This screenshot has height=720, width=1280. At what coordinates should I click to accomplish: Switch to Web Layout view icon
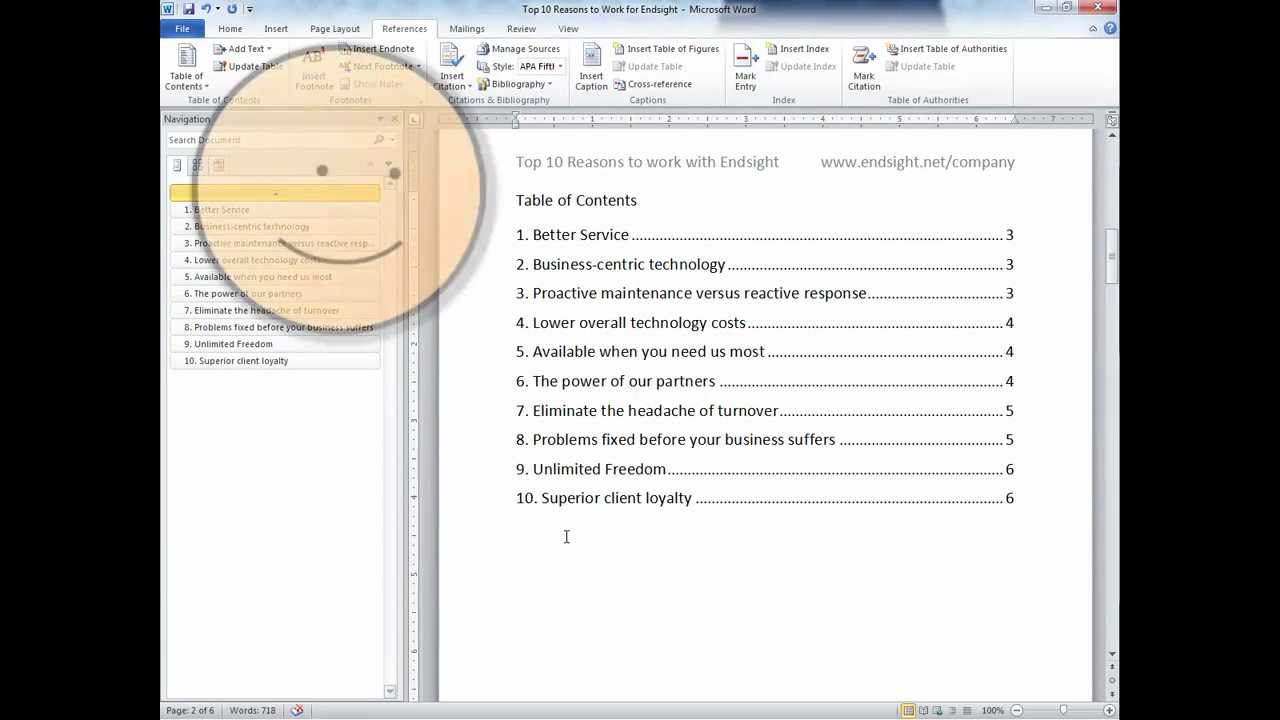click(938, 710)
